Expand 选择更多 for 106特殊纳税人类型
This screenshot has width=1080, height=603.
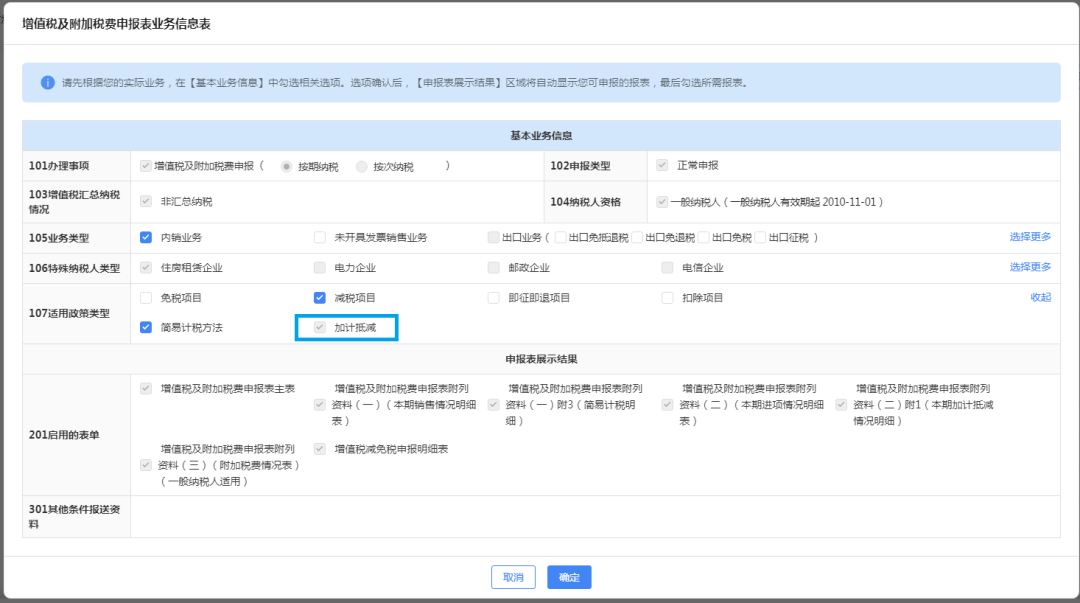pyautogui.click(x=1030, y=267)
